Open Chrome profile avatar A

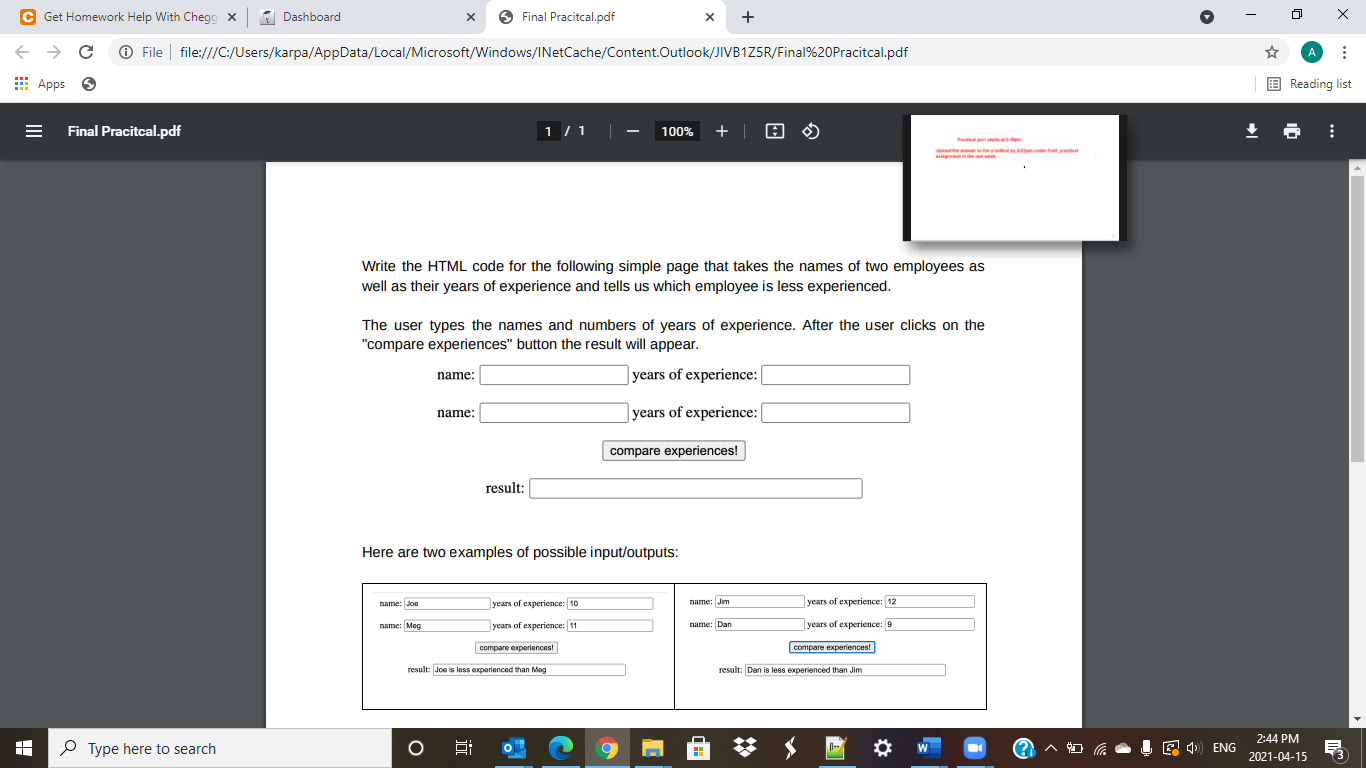click(x=1312, y=52)
